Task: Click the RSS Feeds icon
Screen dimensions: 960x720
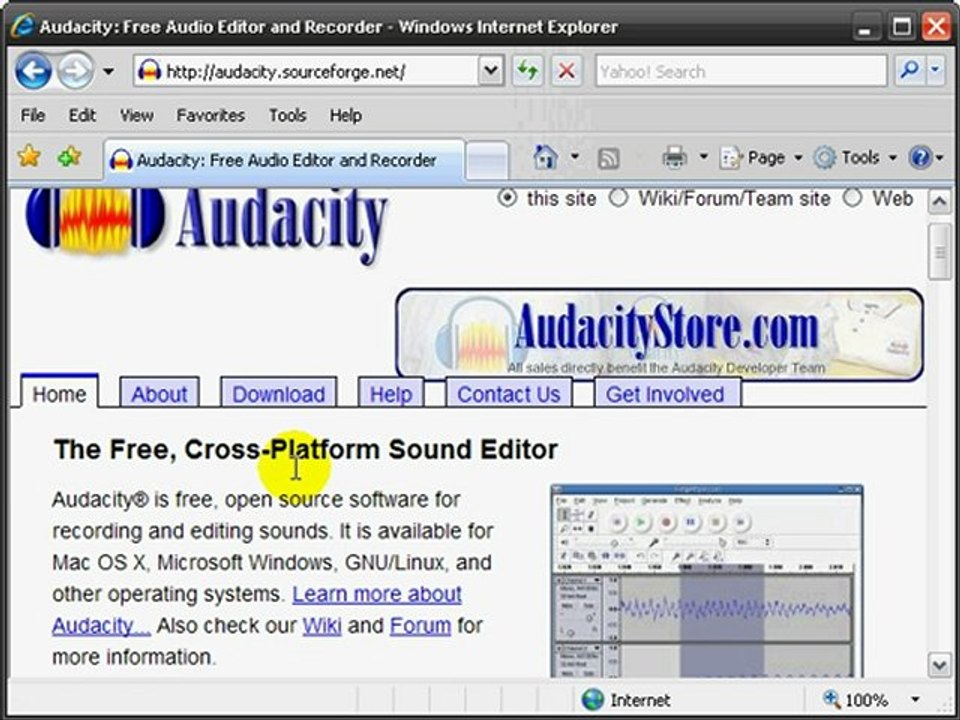Action: point(608,159)
